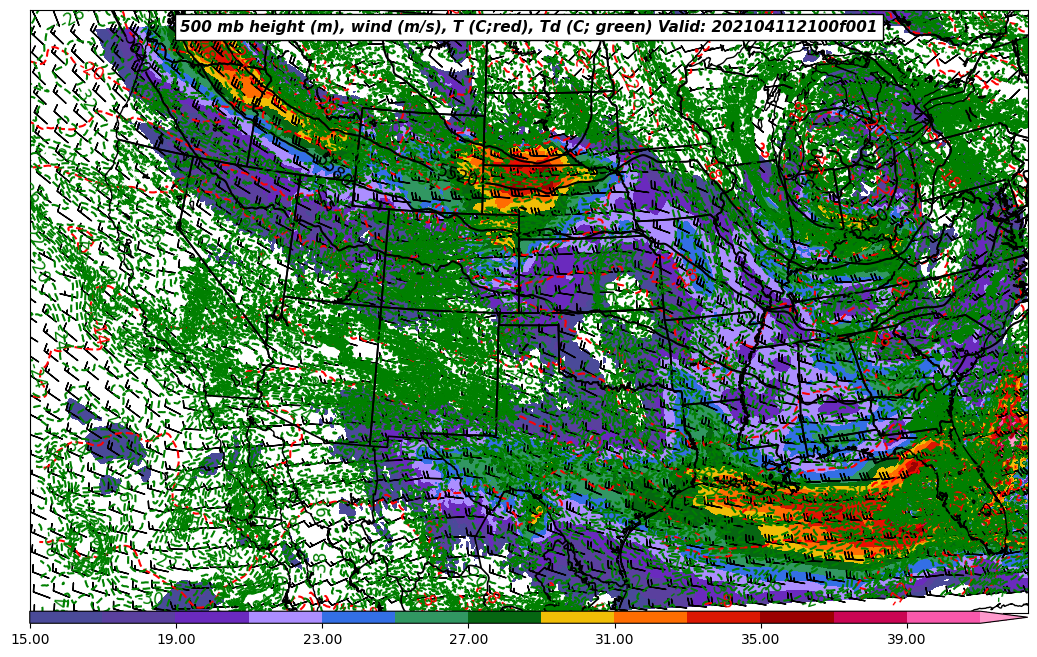Viewport: 1037px width, 657px height.
Task: Click the 15.00 colorbar tick label
Action: pyautogui.click(x=30, y=639)
